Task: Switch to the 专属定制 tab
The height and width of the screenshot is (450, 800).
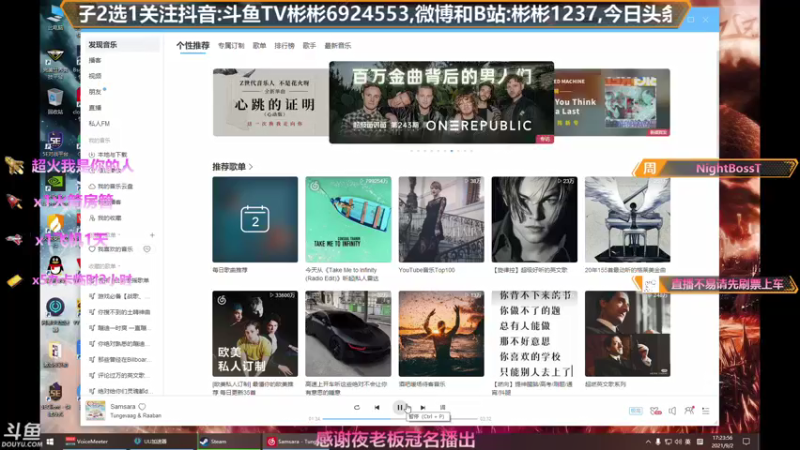Action: tap(231, 45)
